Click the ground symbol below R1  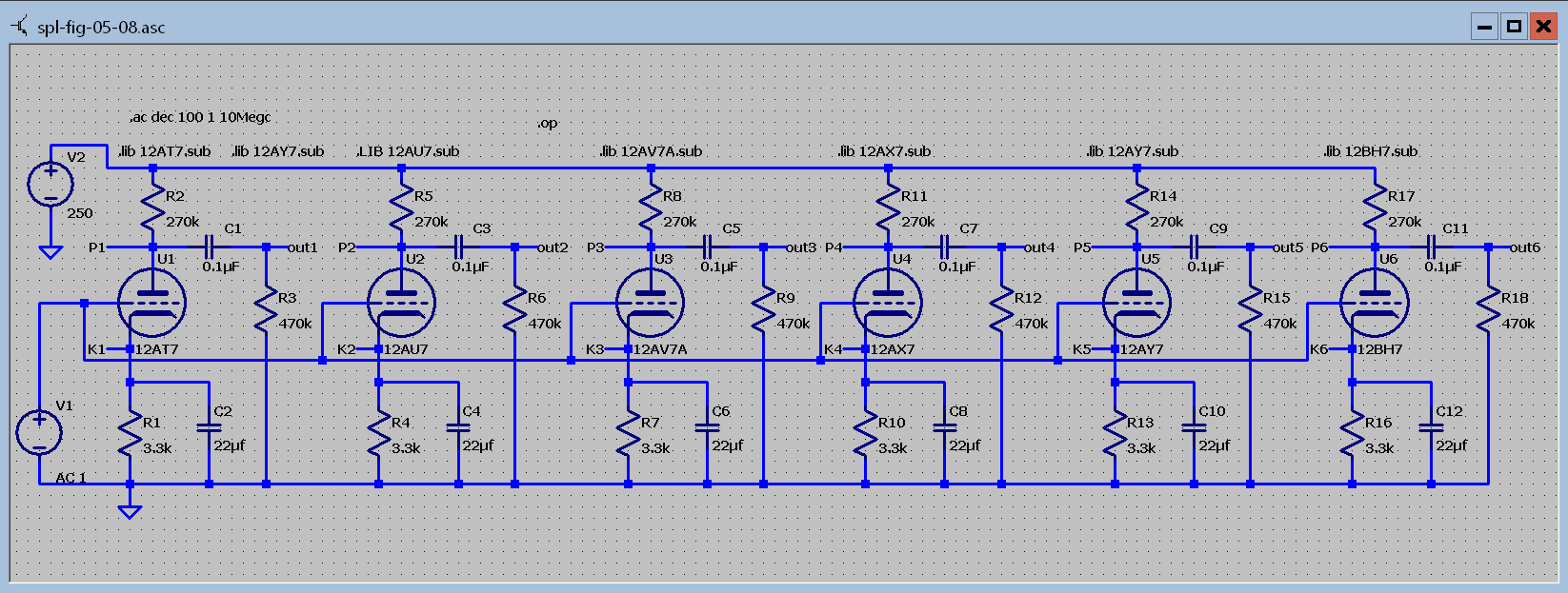point(131,511)
